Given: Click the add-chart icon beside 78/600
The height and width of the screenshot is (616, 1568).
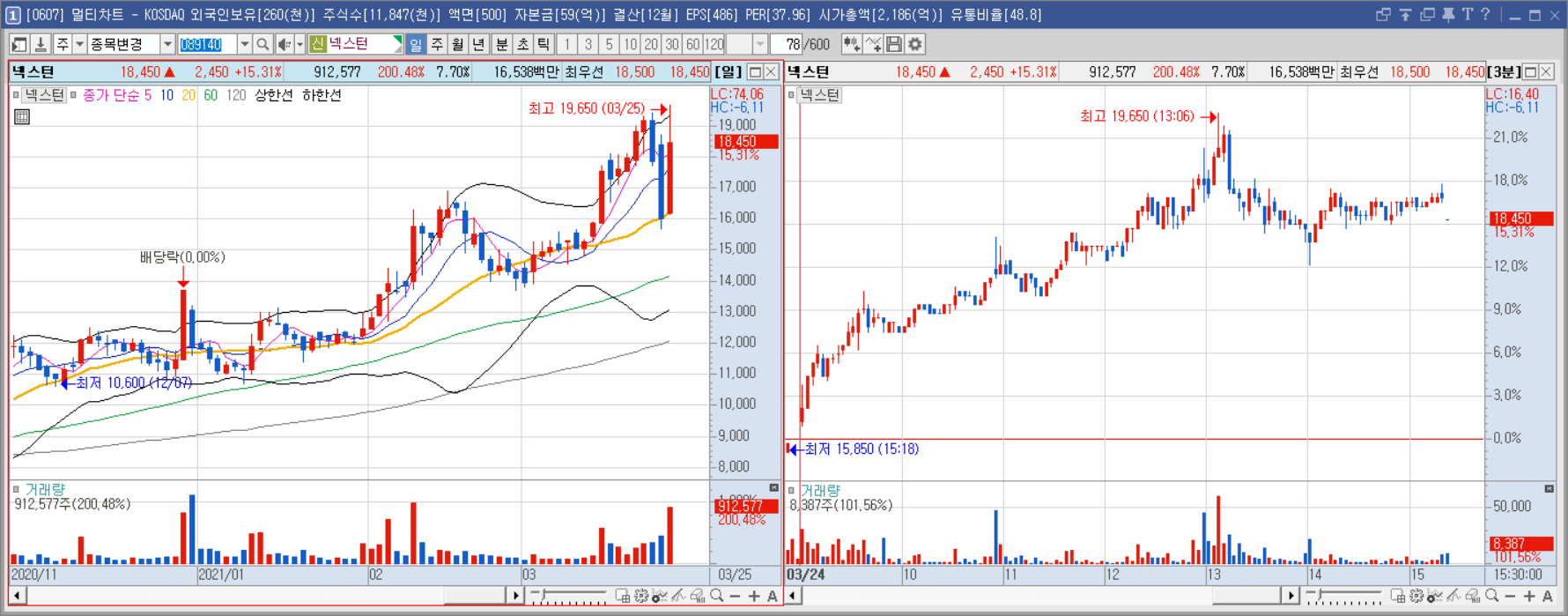Looking at the screenshot, I should [x=851, y=44].
